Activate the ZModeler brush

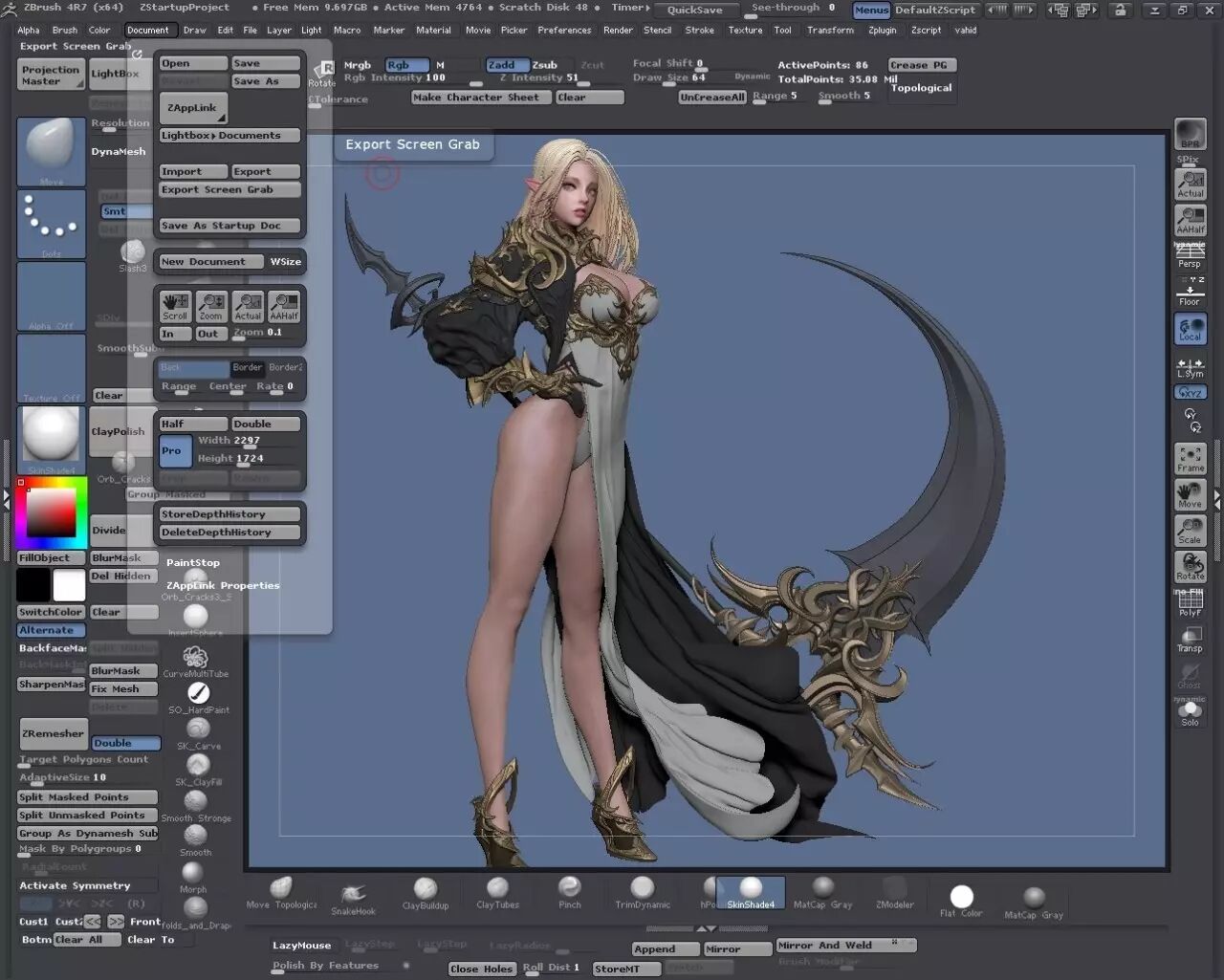click(894, 891)
